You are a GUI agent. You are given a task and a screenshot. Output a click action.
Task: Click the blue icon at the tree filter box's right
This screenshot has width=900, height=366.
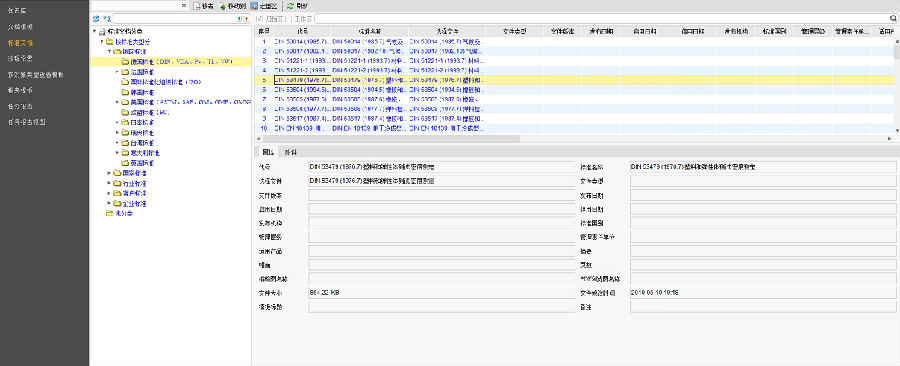(x=239, y=19)
